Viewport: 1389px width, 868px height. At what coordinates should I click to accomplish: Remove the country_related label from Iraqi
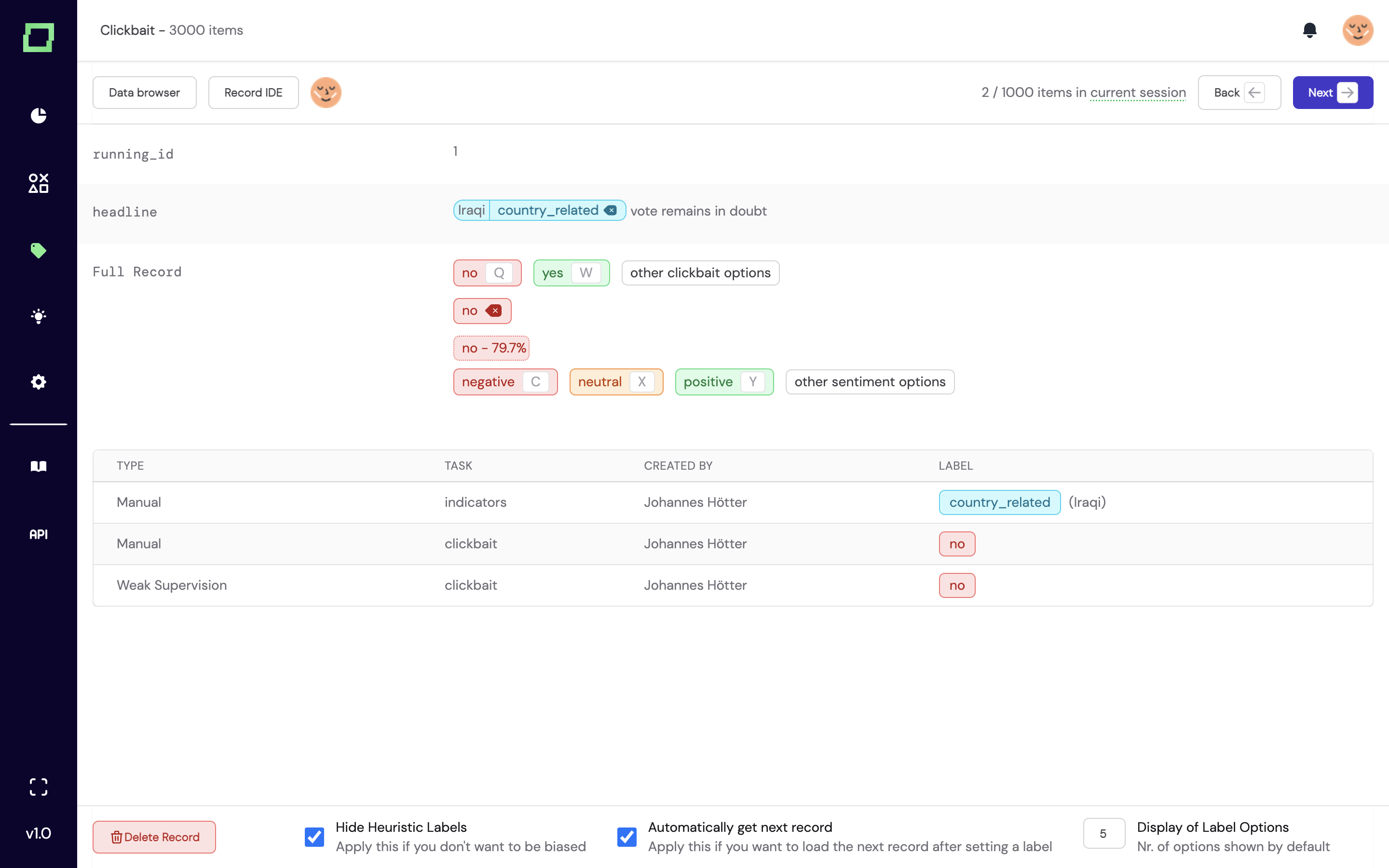click(x=611, y=211)
